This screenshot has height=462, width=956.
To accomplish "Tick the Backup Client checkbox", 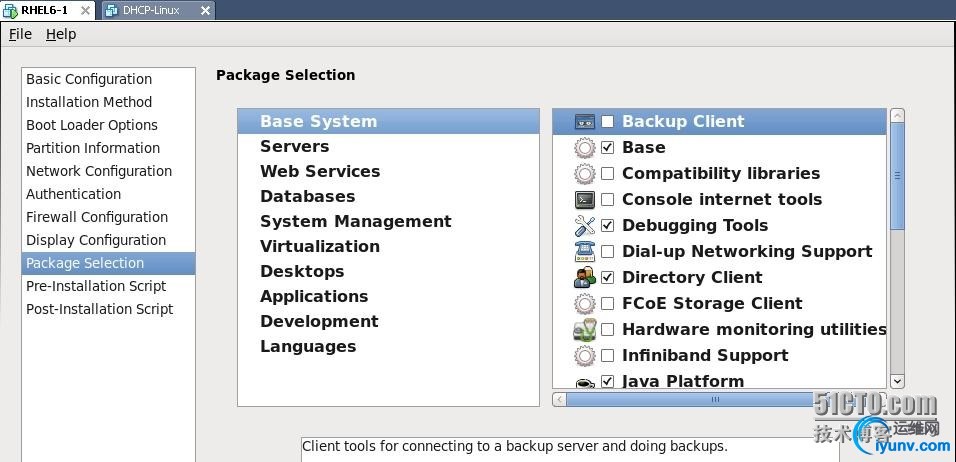I will [607, 122].
